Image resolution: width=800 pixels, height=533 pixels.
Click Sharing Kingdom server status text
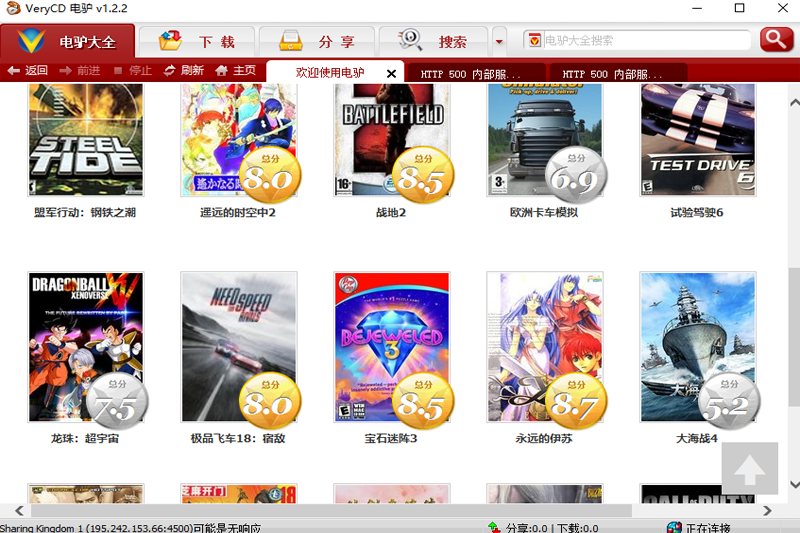[131, 528]
